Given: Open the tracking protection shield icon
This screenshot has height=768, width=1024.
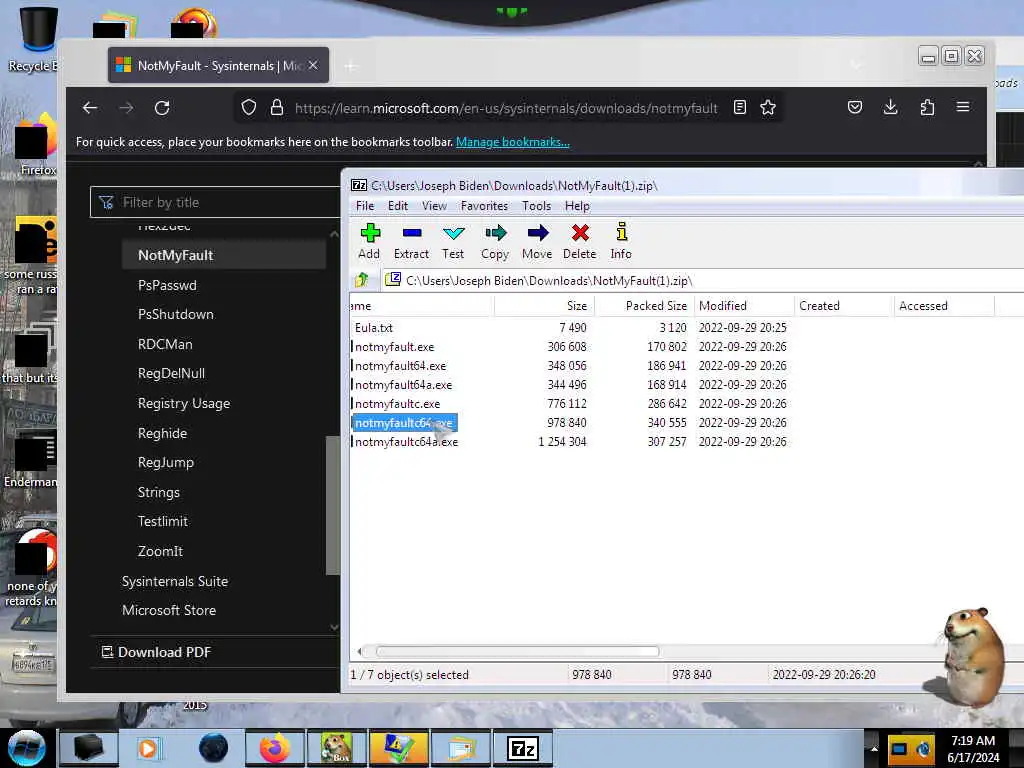Looking at the screenshot, I should pos(249,107).
